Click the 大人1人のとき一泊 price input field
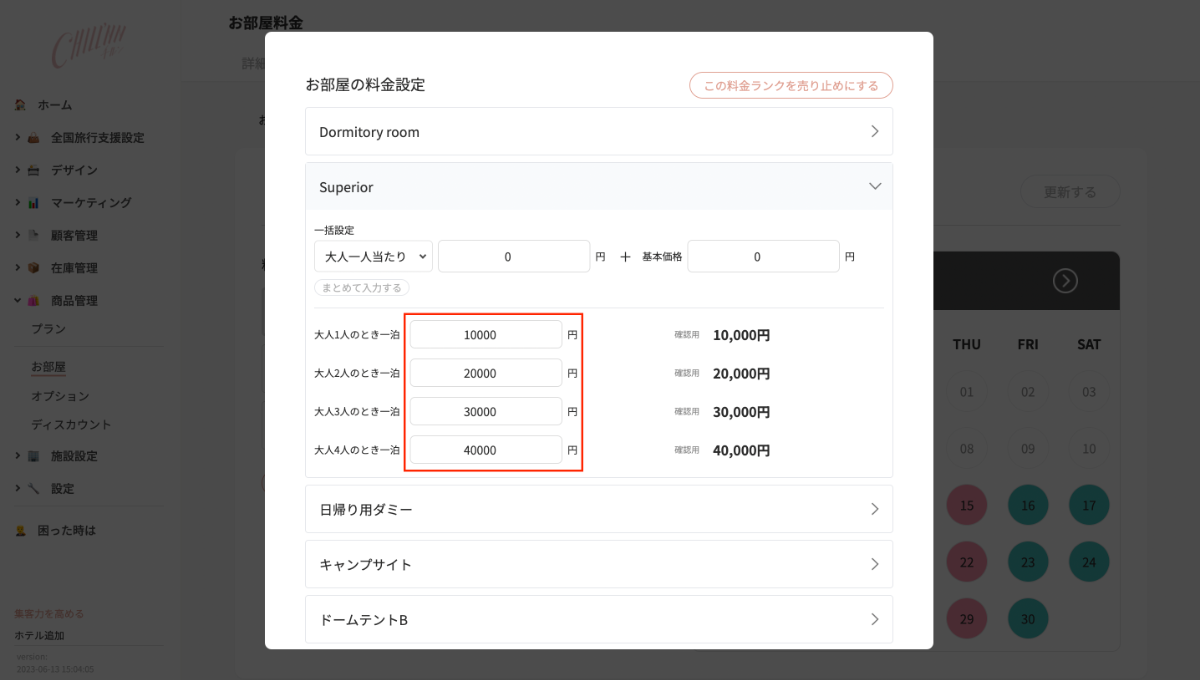This screenshot has width=1200, height=680. coord(486,334)
